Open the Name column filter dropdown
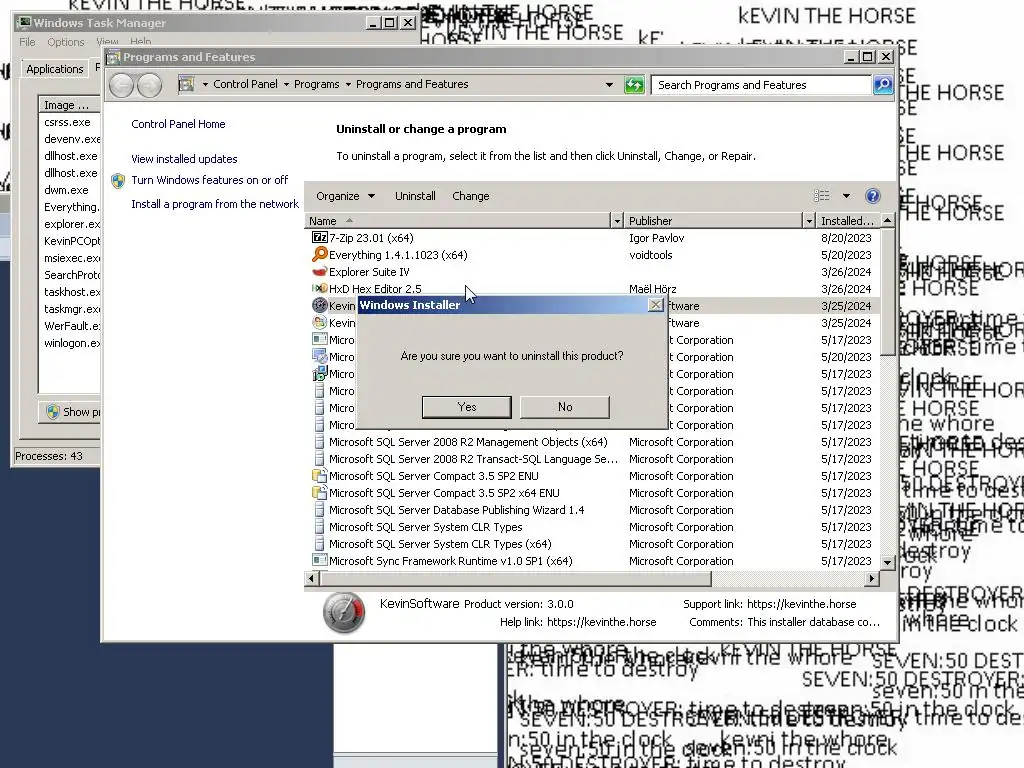This screenshot has height=768, width=1024. (x=616, y=221)
